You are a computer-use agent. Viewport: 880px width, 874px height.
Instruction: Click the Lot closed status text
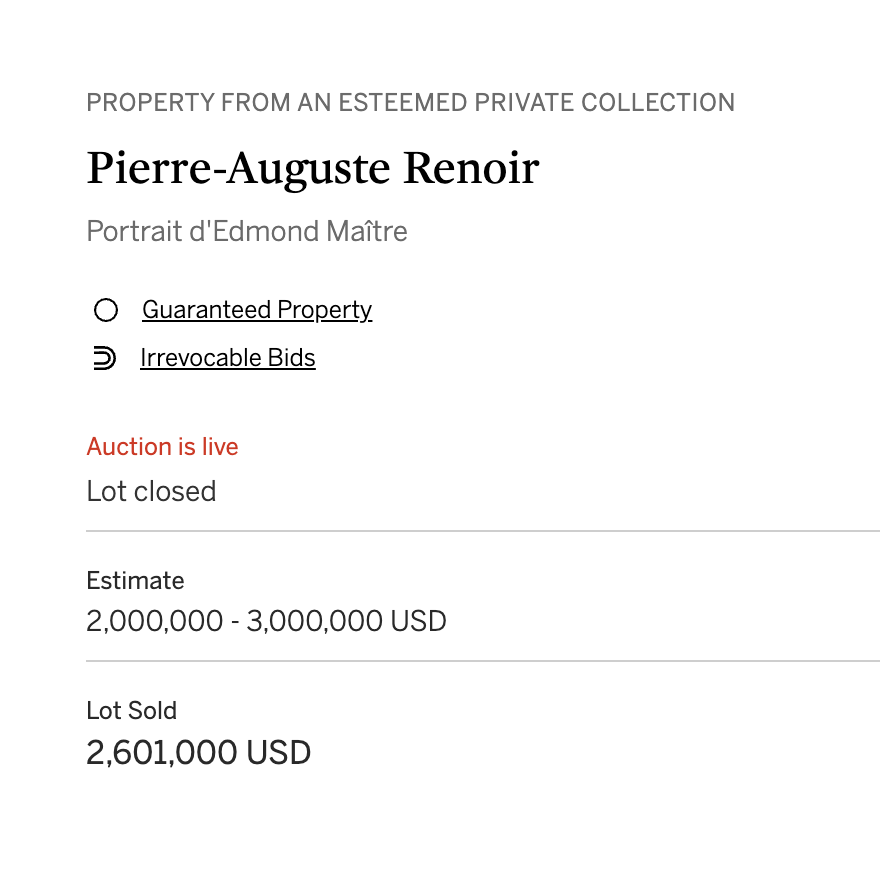[x=151, y=491]
